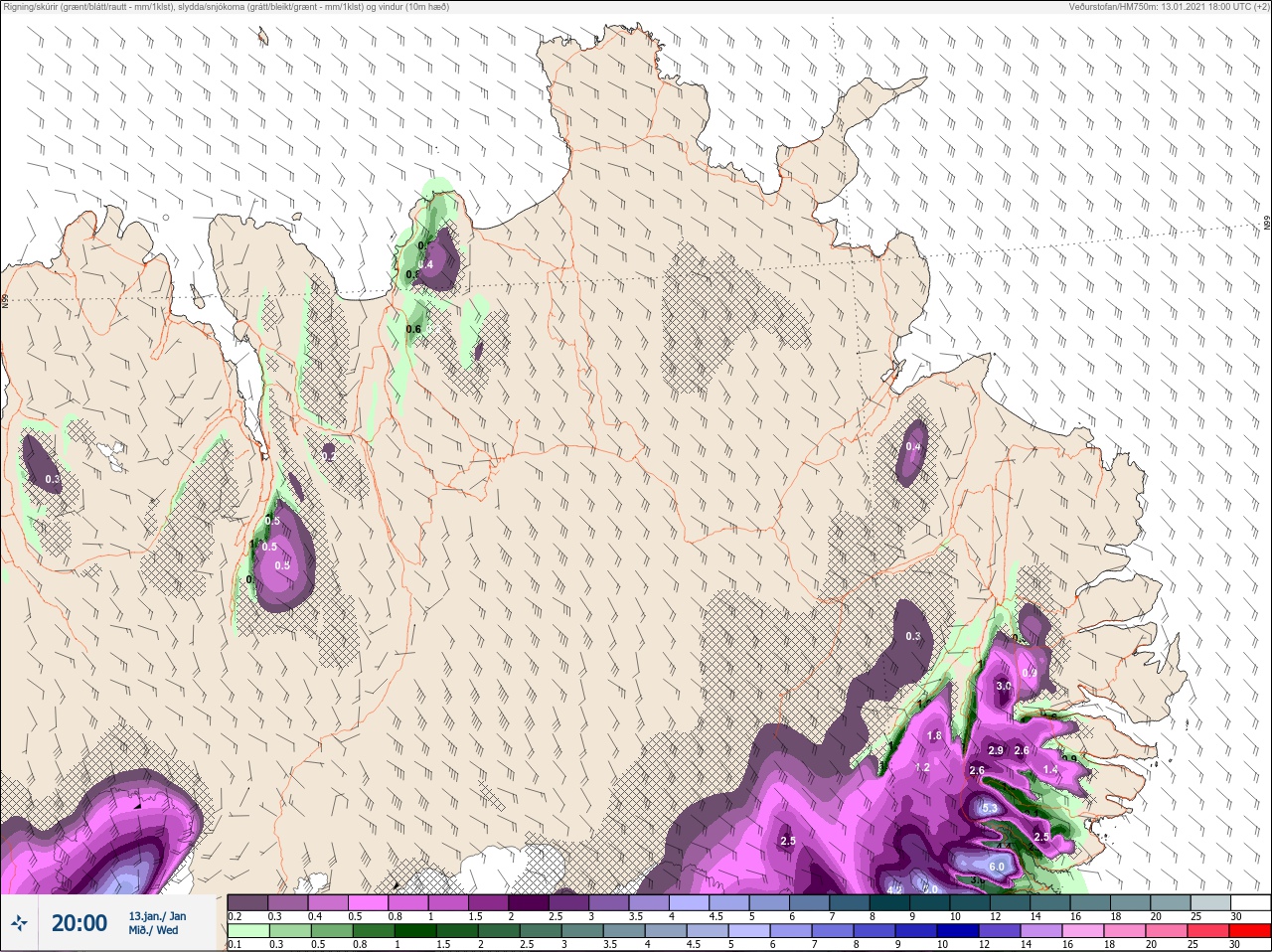Pick the dark purple swatch between 2 and 2.5
The image size is (1272, 952).
point(529,902)
